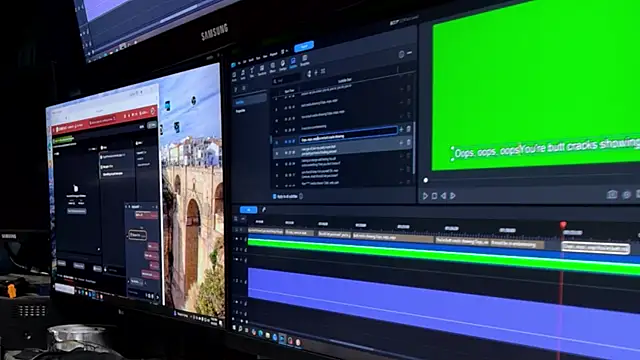Click the blue mode button above the timeline
640x360 pixels.
point(249,210)
